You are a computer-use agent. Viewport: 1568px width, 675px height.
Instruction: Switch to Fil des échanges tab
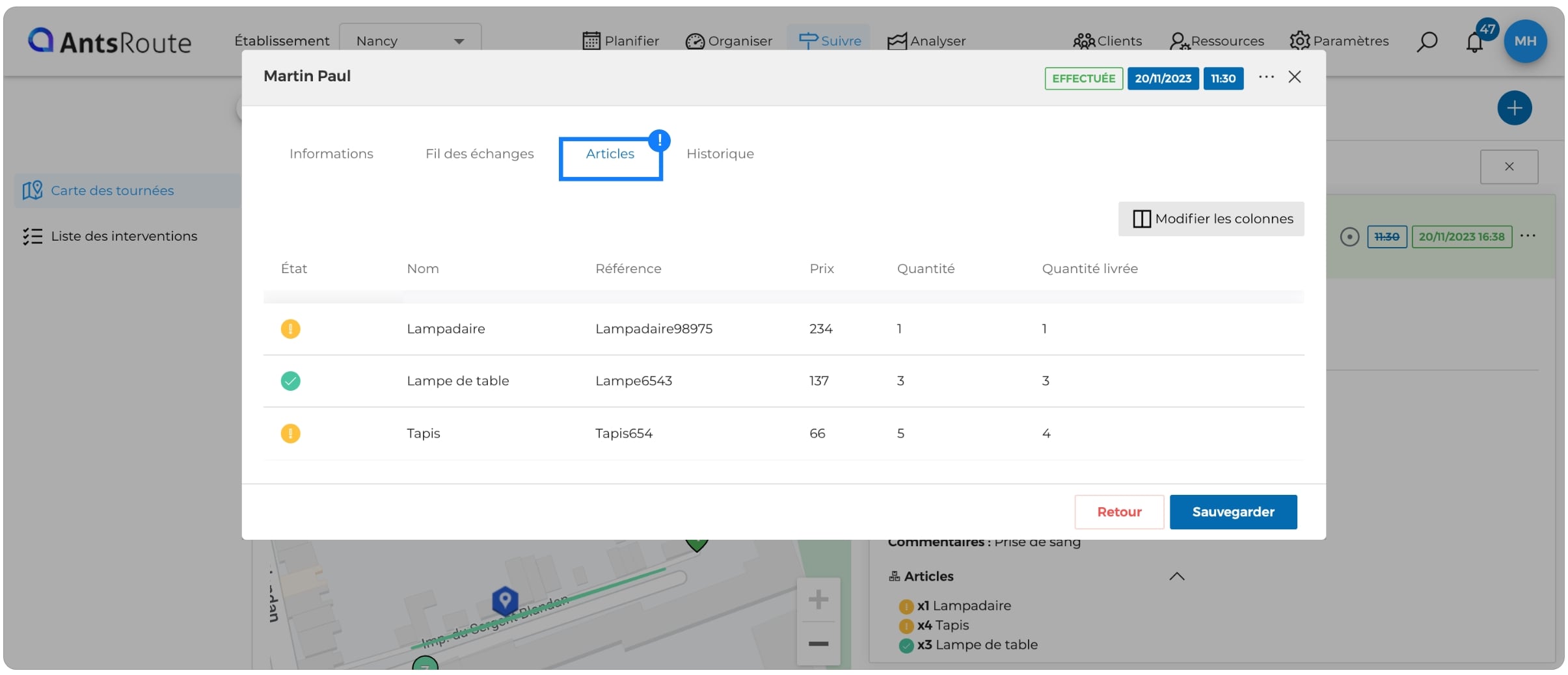click(480, 153)
